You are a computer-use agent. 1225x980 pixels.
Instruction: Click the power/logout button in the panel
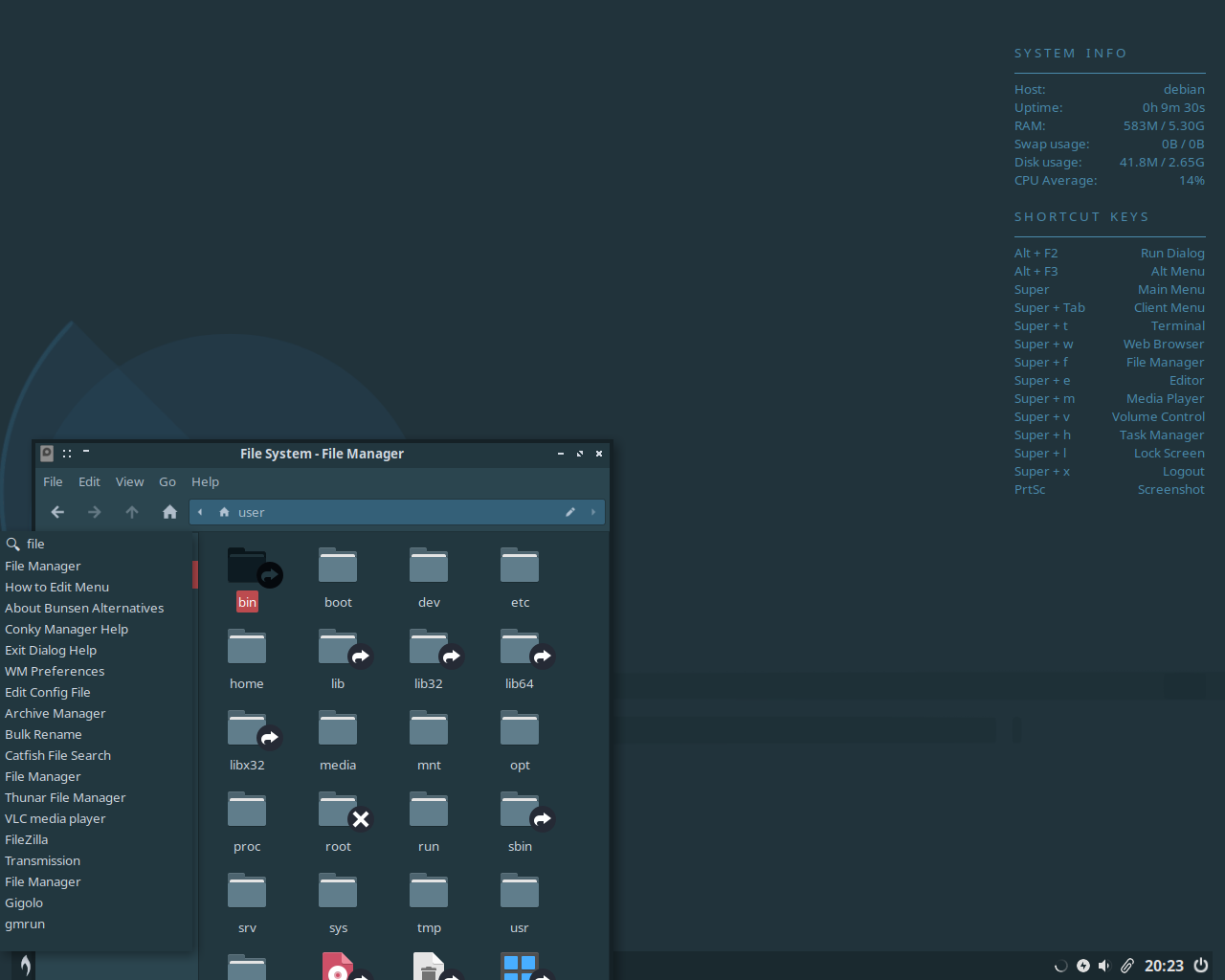click(x=1201, y=966)
